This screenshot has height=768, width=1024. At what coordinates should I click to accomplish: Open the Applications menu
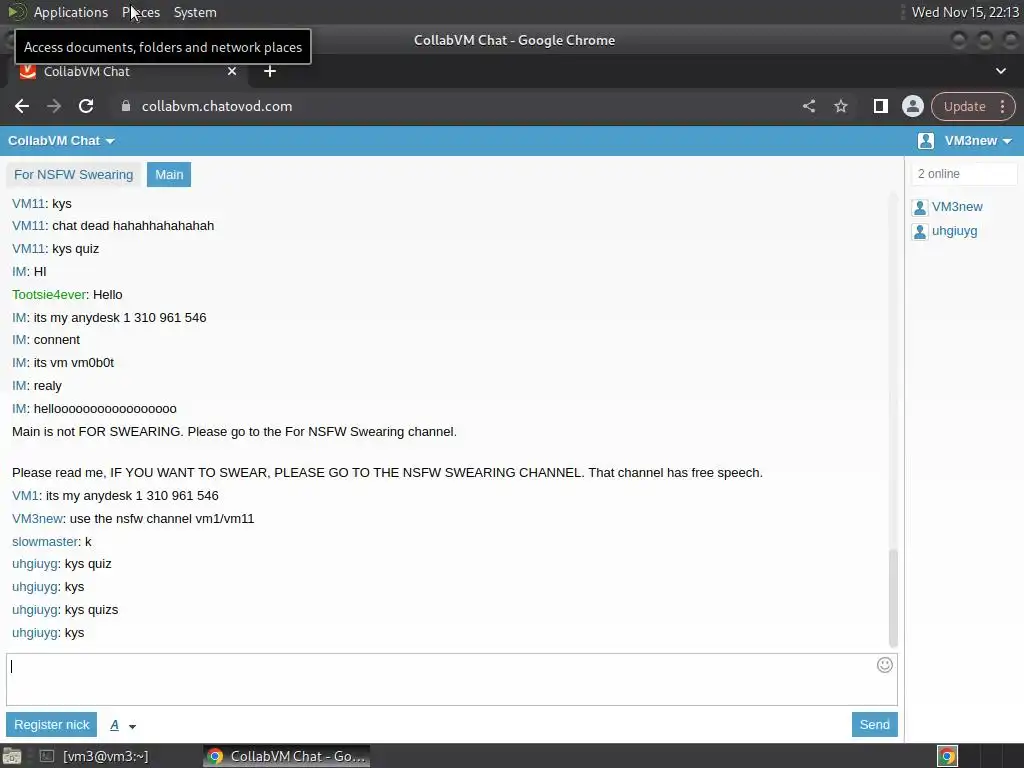[x=71, y=12]
